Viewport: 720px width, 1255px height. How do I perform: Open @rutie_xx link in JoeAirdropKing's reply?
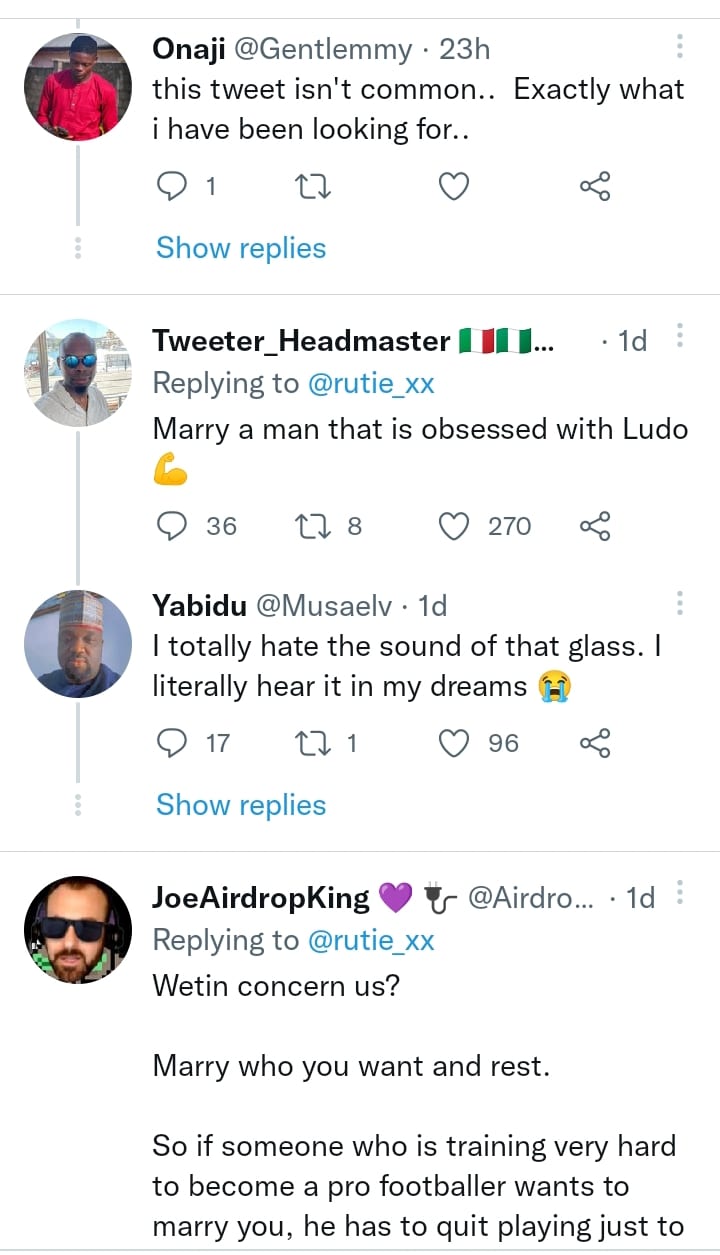(x=370, y=940)
